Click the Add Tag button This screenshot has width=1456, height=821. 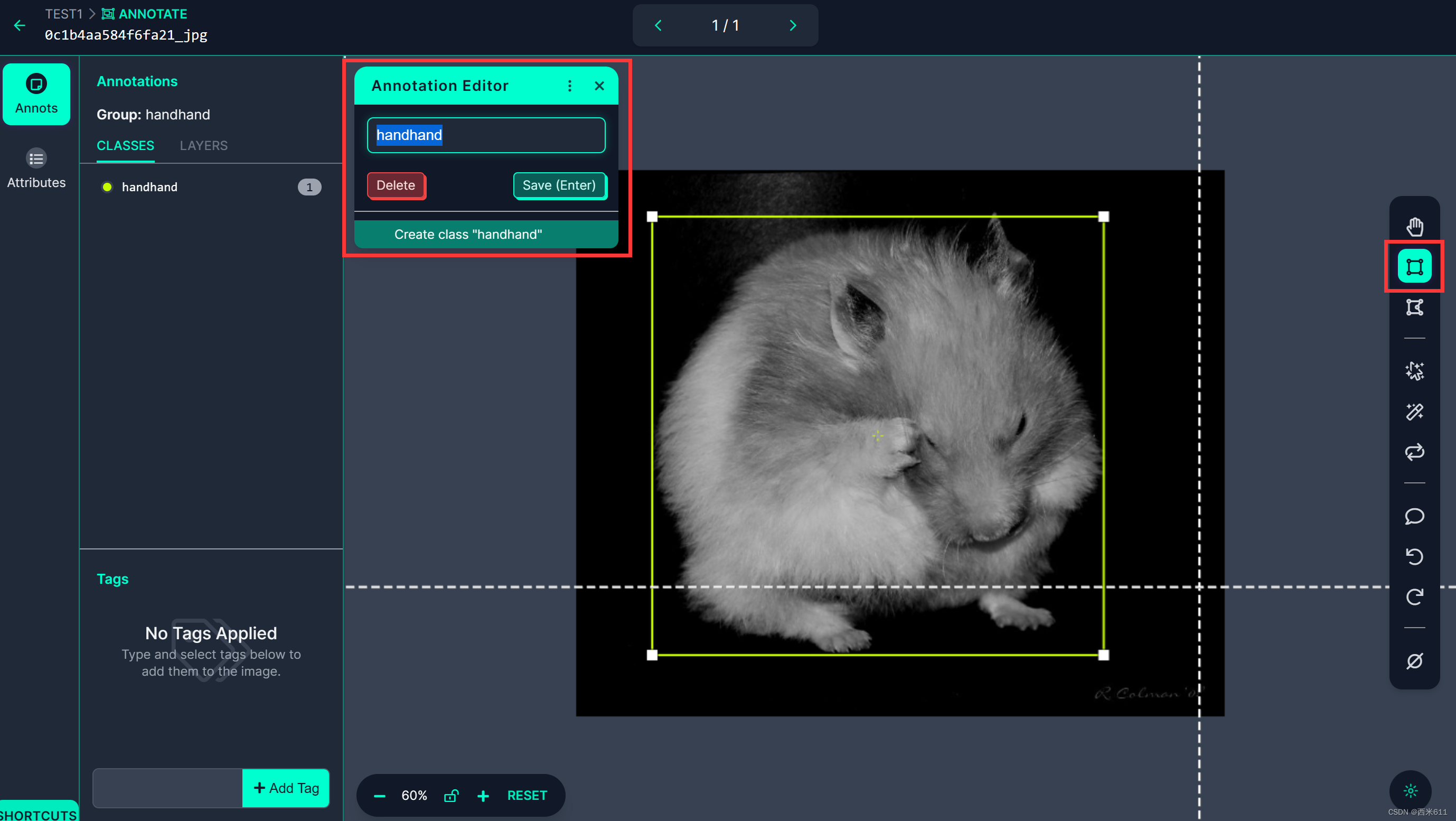286,788
